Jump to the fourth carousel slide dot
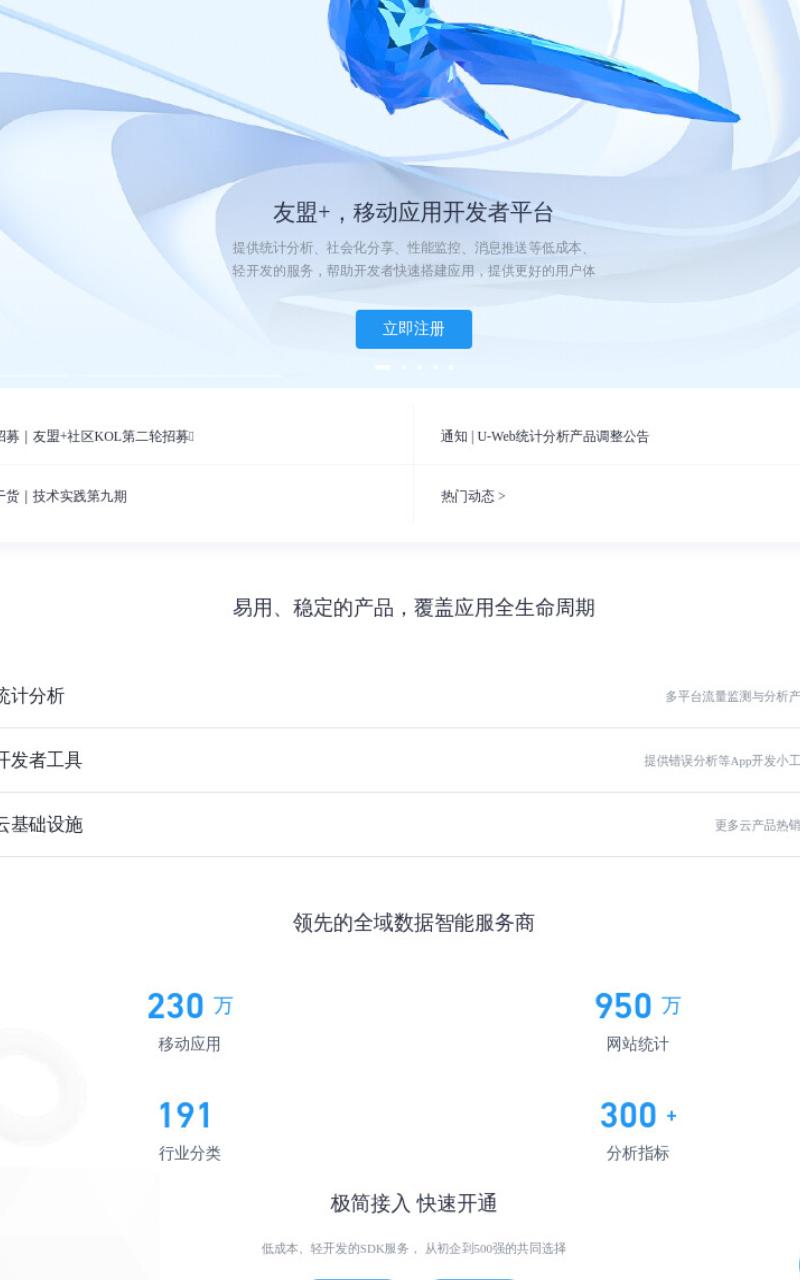800x1280 pixels. (x=434, y=367)
